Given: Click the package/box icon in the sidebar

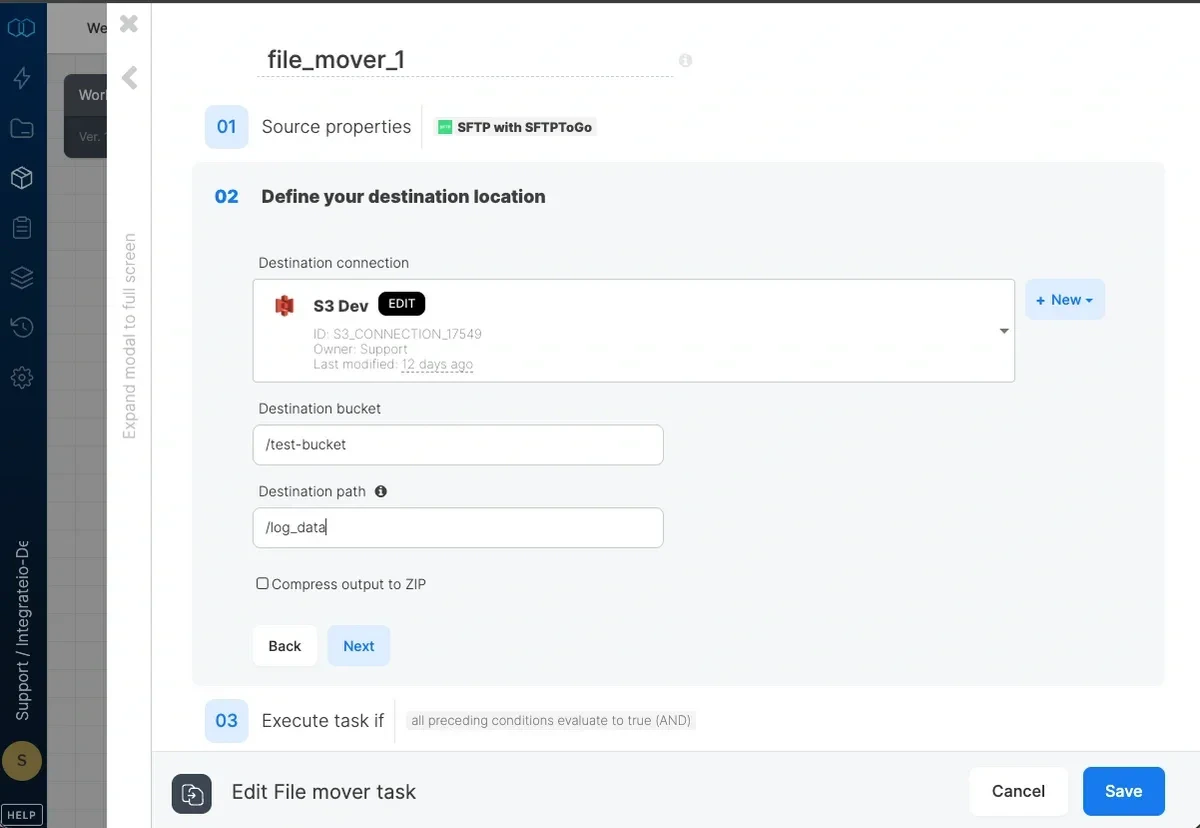Looking at the screenshot, I should point(22,178).
